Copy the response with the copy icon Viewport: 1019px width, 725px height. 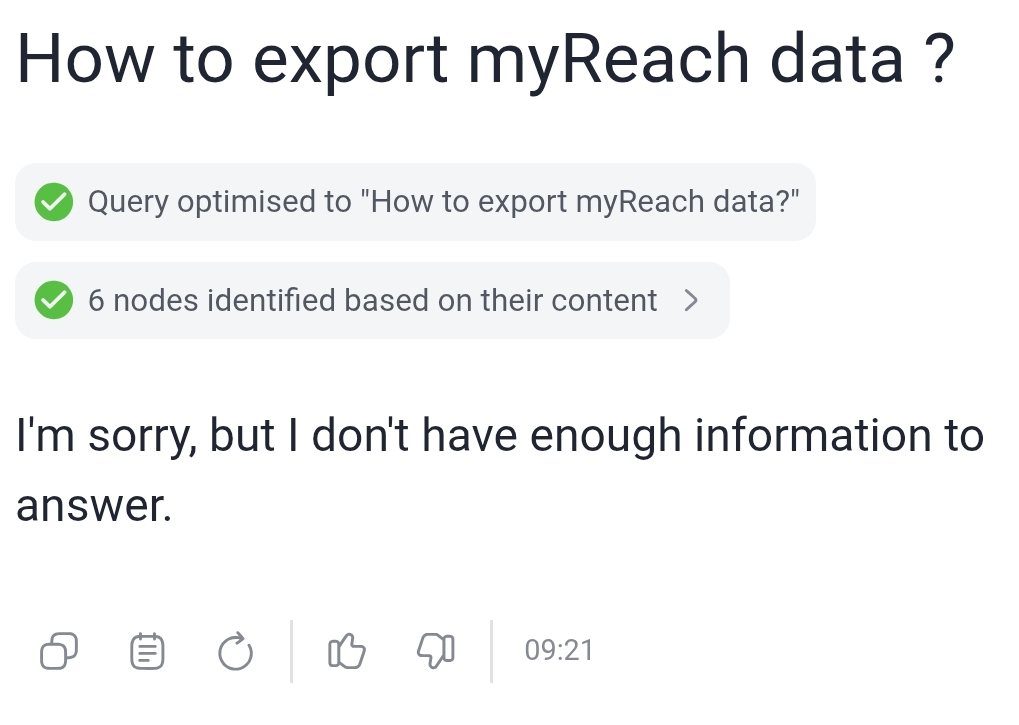59,651
